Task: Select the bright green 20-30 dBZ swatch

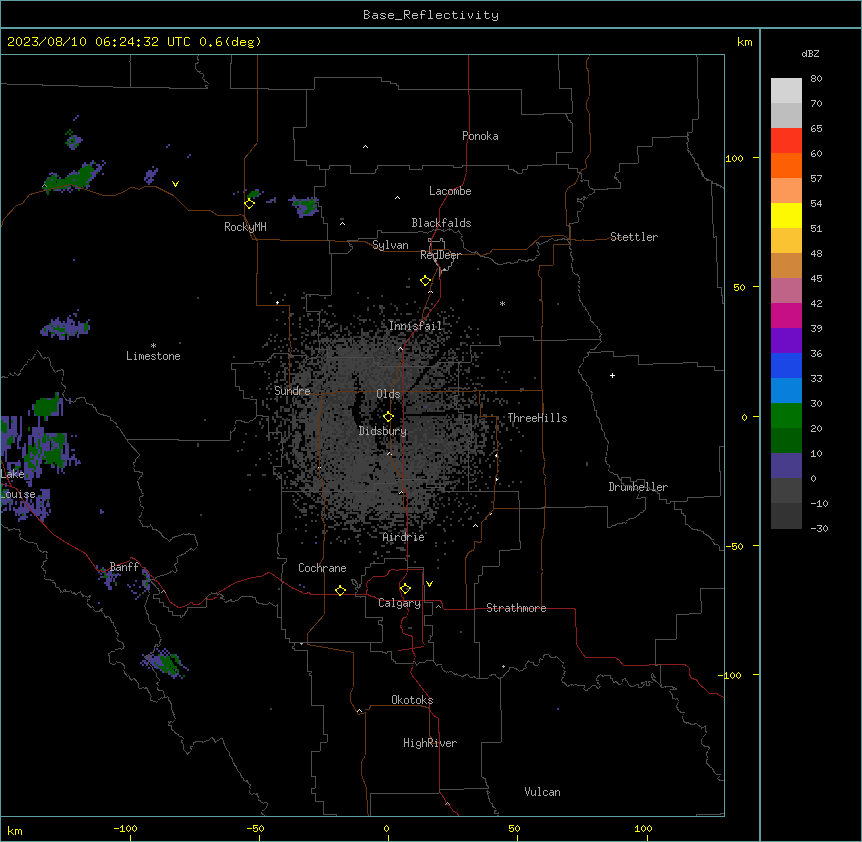Action: (786, 416)
